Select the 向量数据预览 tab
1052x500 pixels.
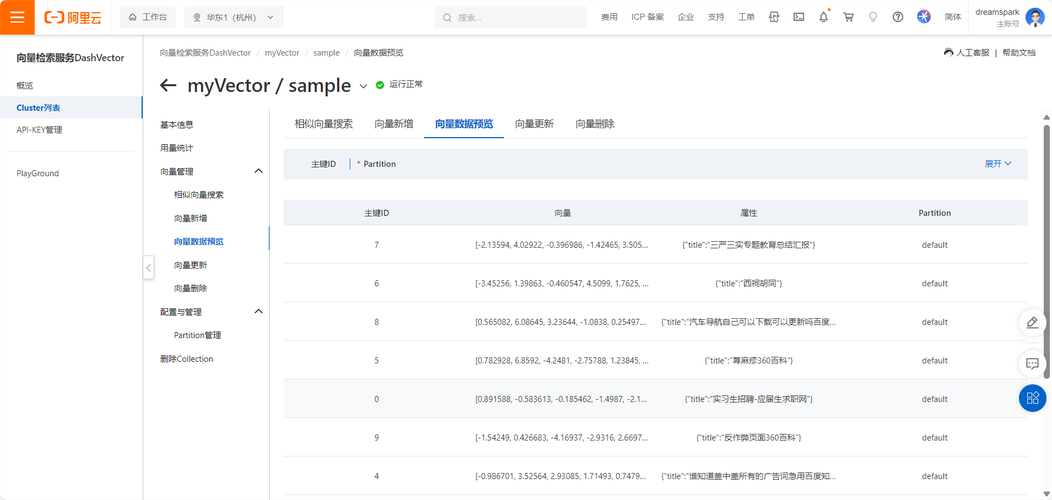coord(464,123)
